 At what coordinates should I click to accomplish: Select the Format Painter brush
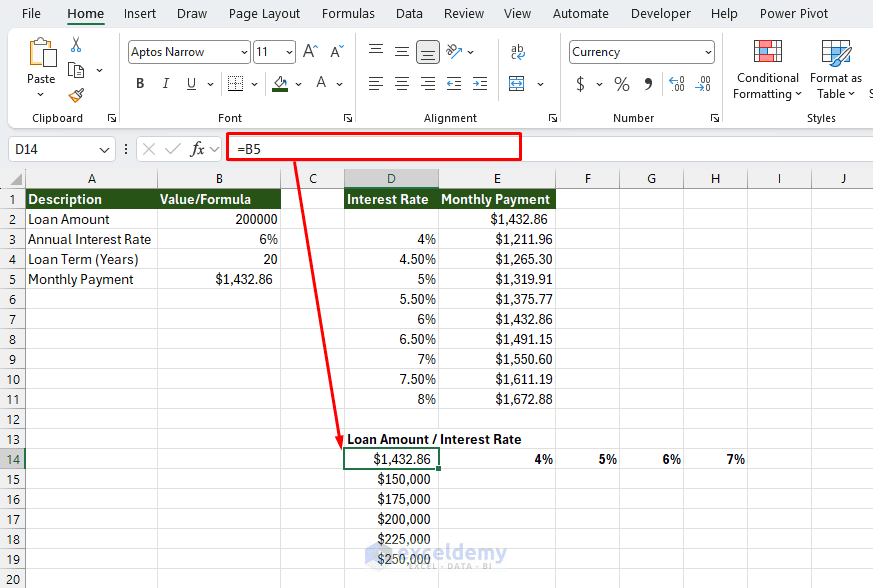76,96
